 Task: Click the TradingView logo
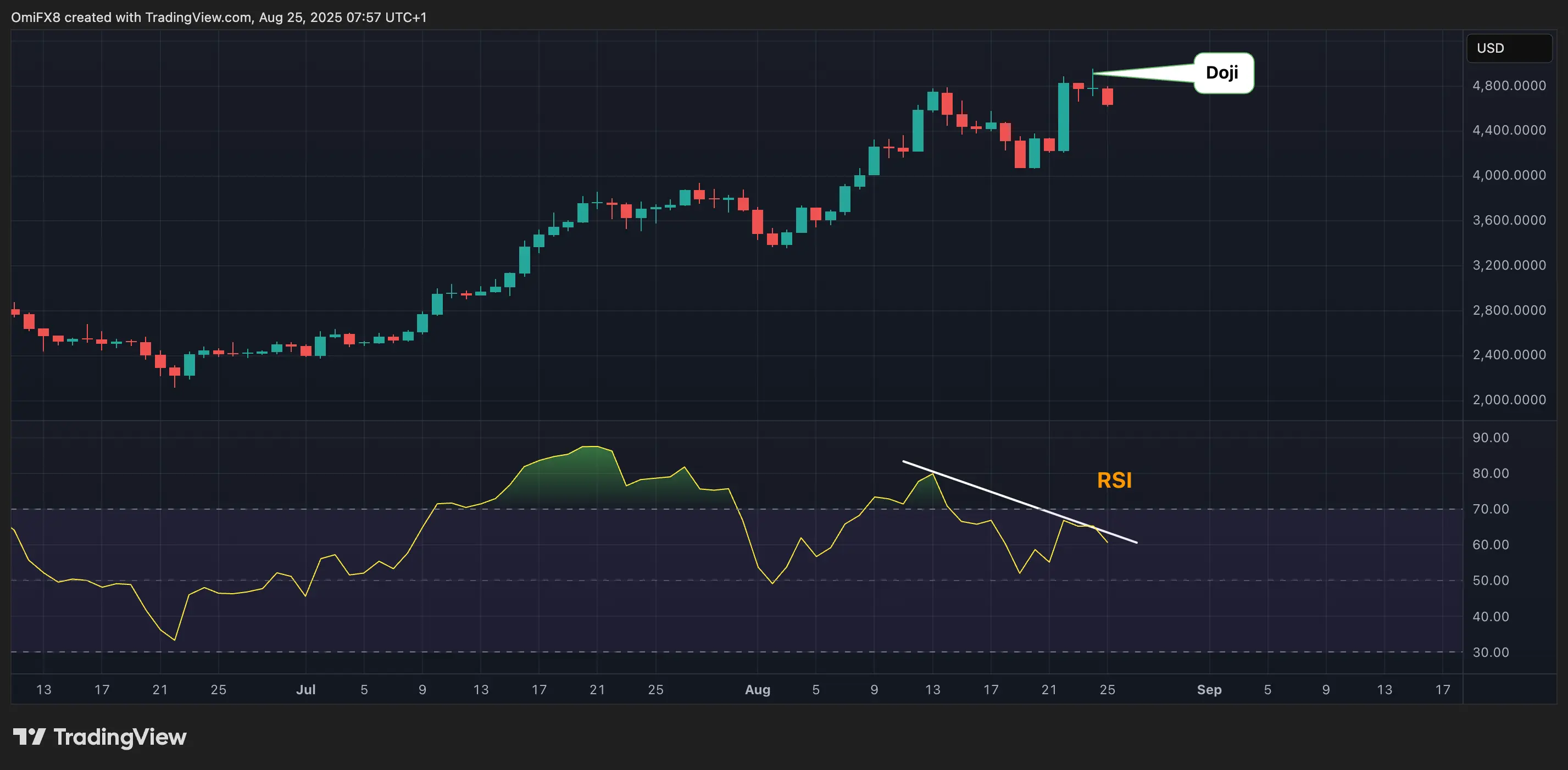pyautogui.click(x=101, y=737)
